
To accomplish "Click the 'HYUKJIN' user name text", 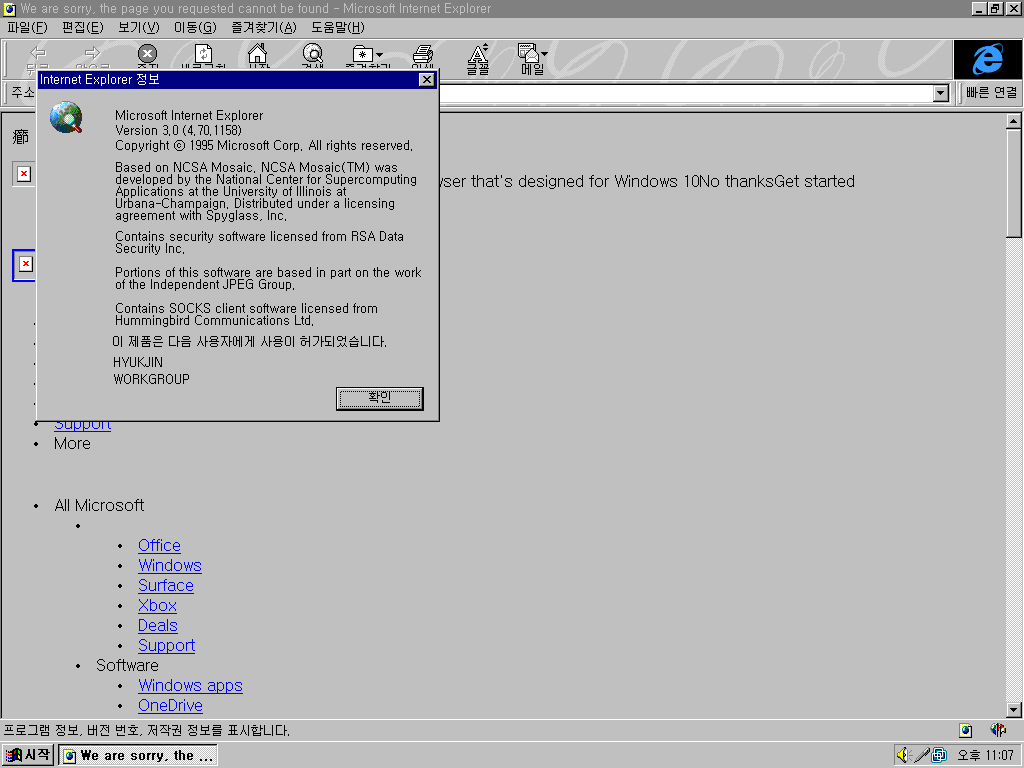I will [138, 362].
